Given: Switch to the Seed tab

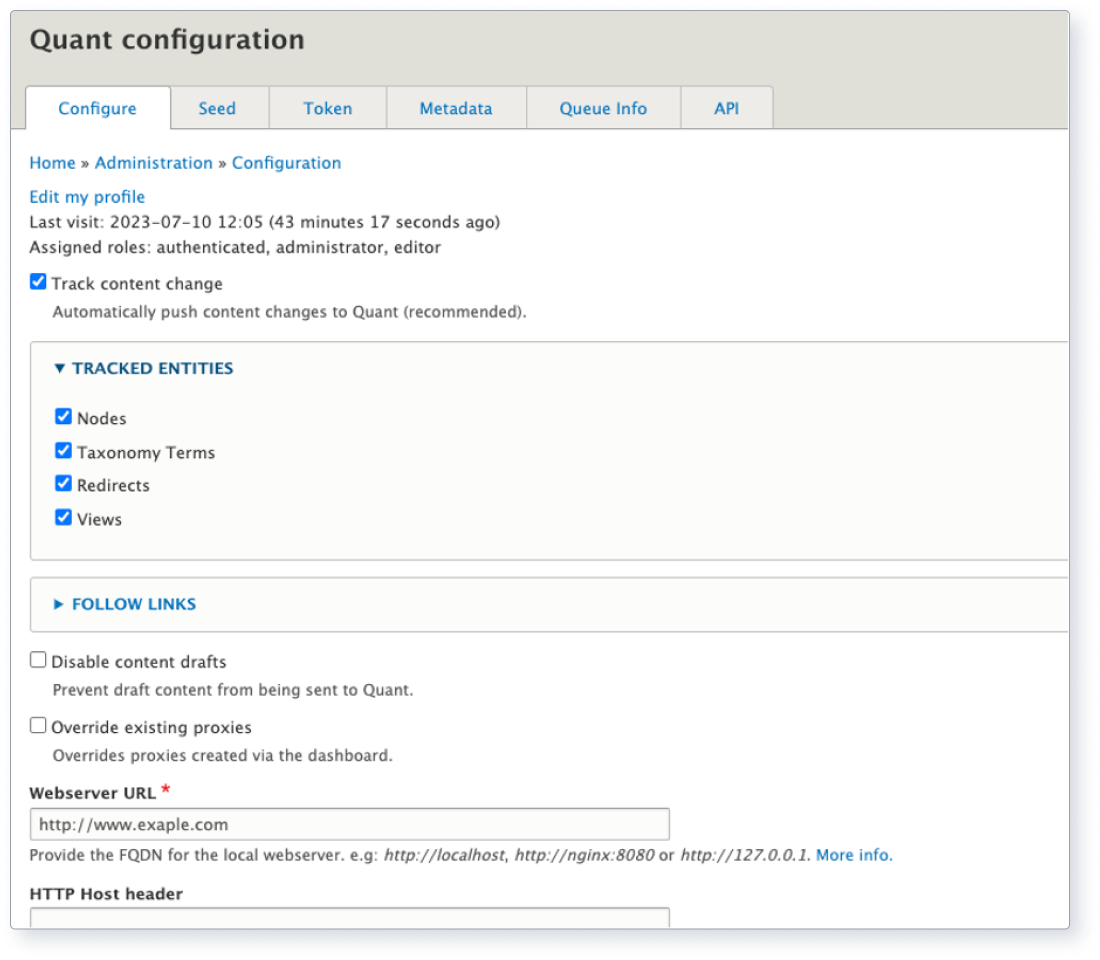Looking at the screenshot, I should point(218,108).
